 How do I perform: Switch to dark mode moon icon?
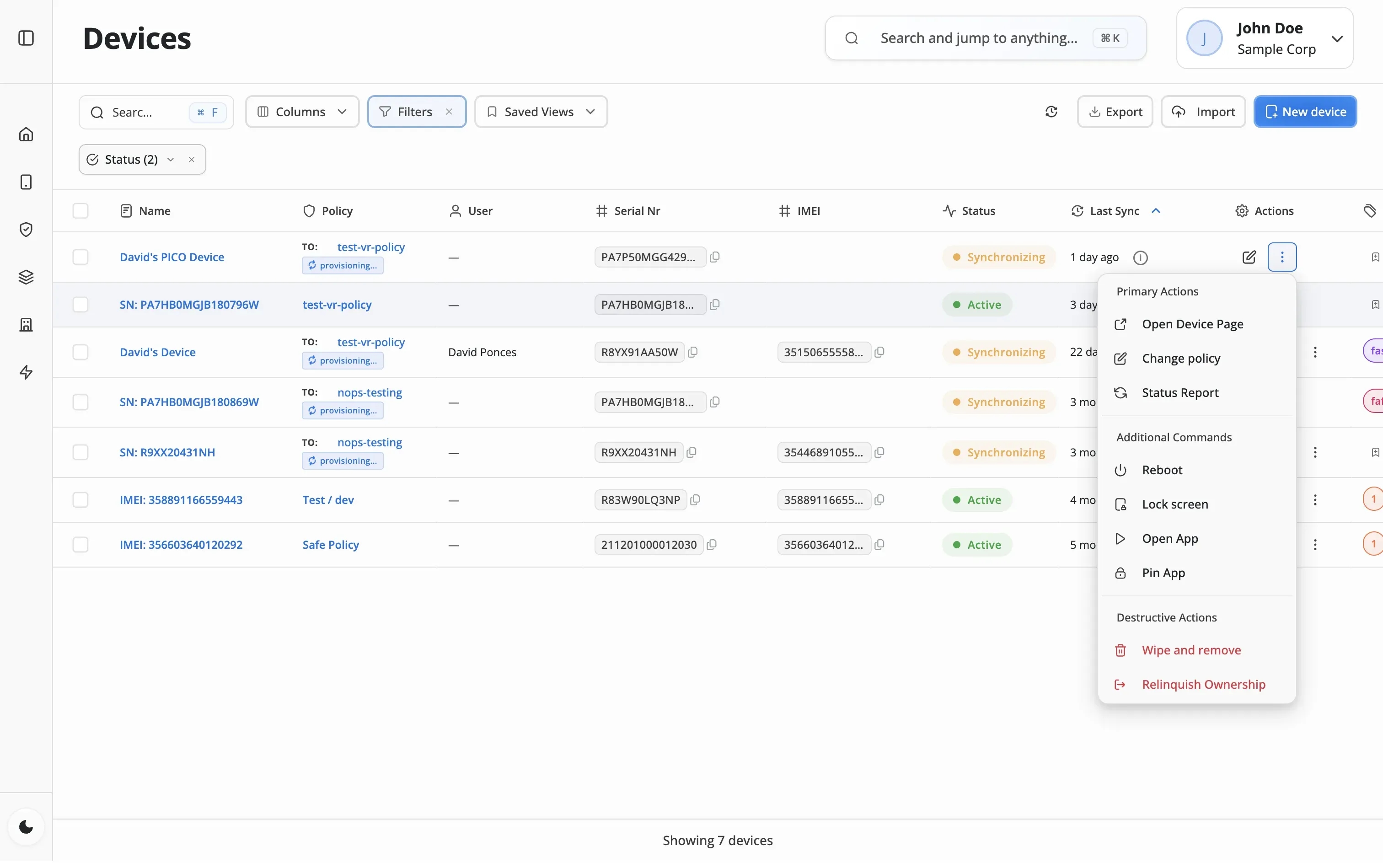click(26, 827)
